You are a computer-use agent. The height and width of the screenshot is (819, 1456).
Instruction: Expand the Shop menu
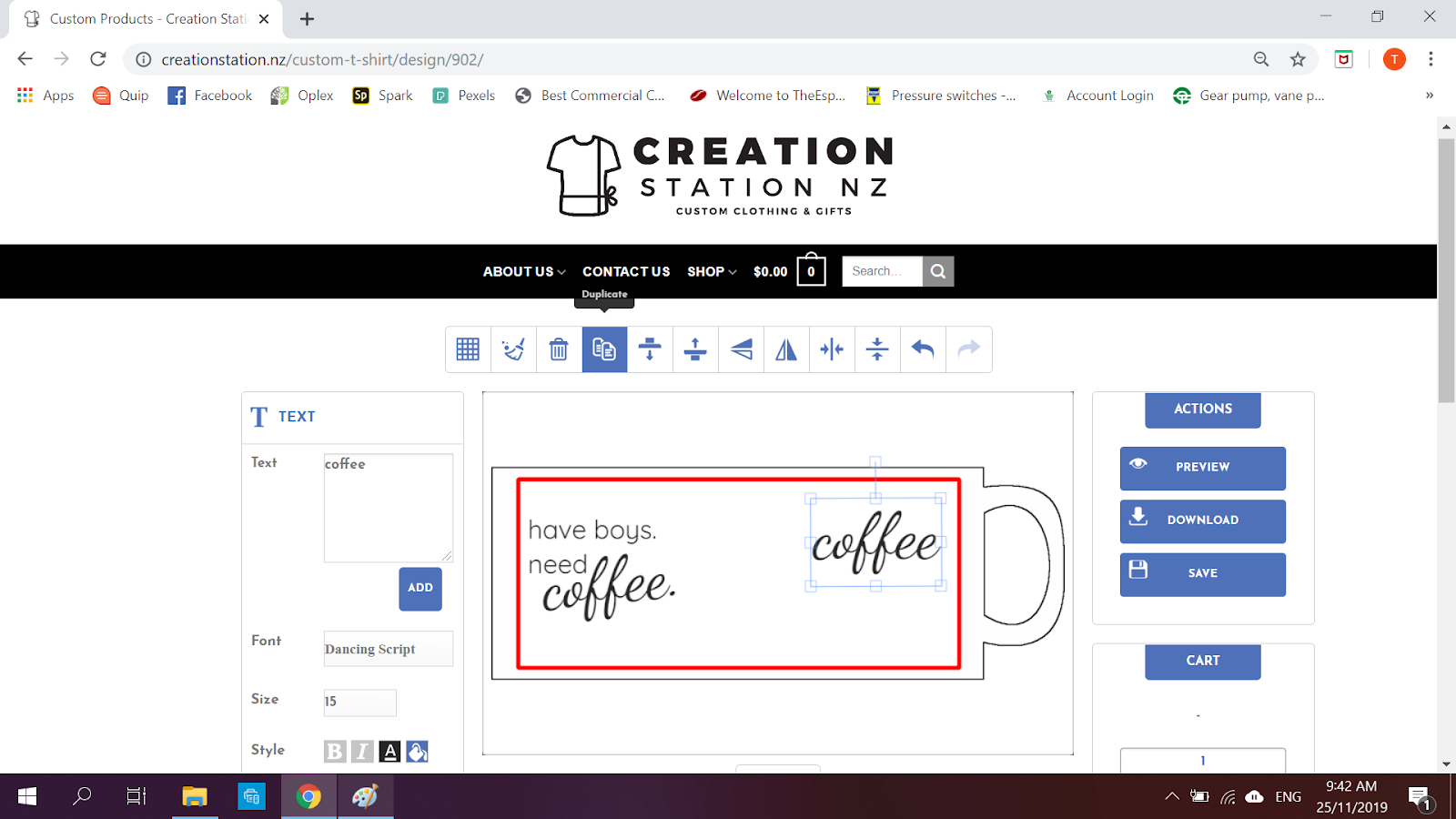pyautogui.click(x=712, y=271)
